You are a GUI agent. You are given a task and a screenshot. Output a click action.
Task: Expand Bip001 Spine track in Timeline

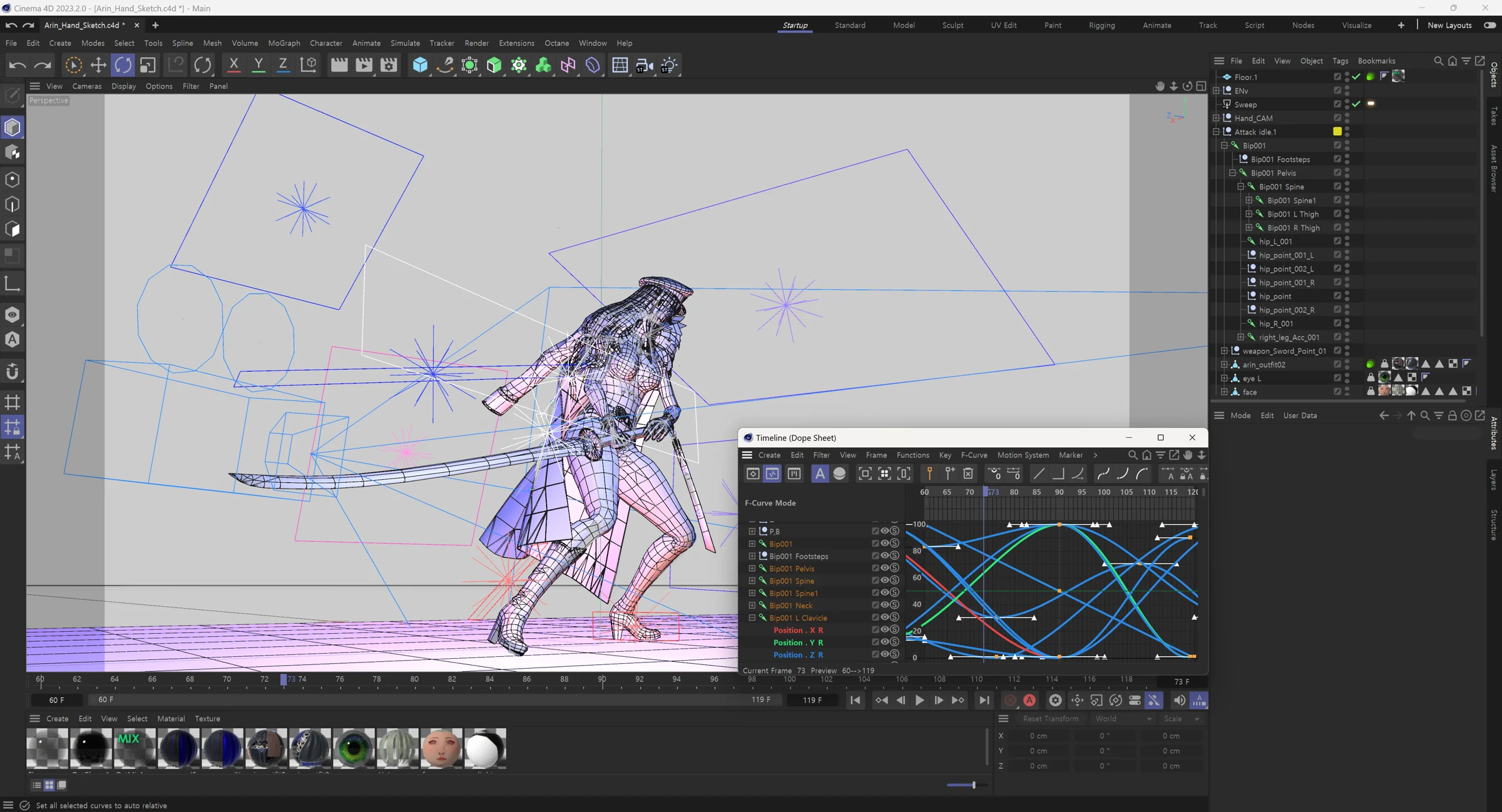coord(752,581)
